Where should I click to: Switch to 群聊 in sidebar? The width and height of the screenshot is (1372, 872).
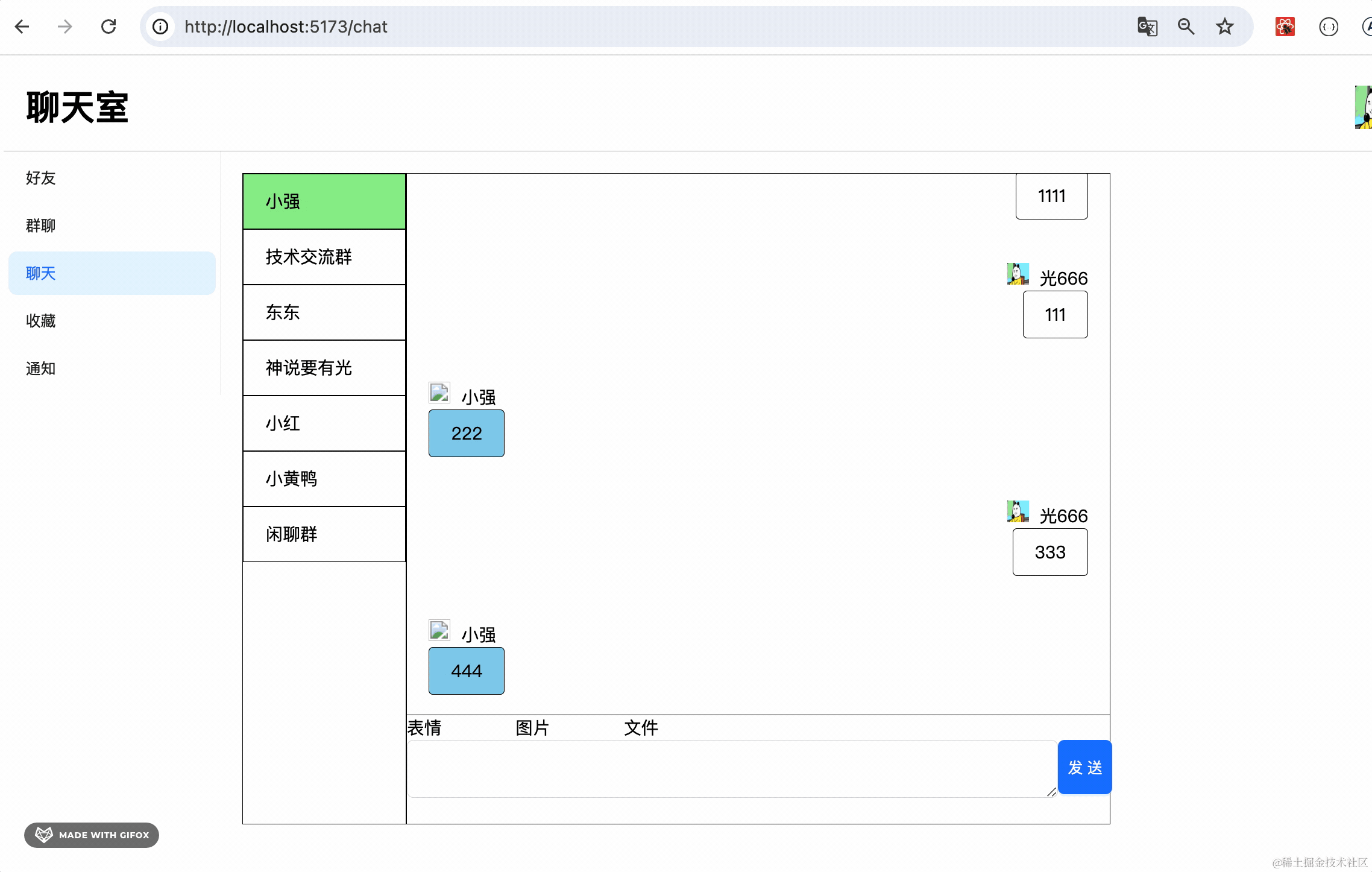(x=41, y=226)
